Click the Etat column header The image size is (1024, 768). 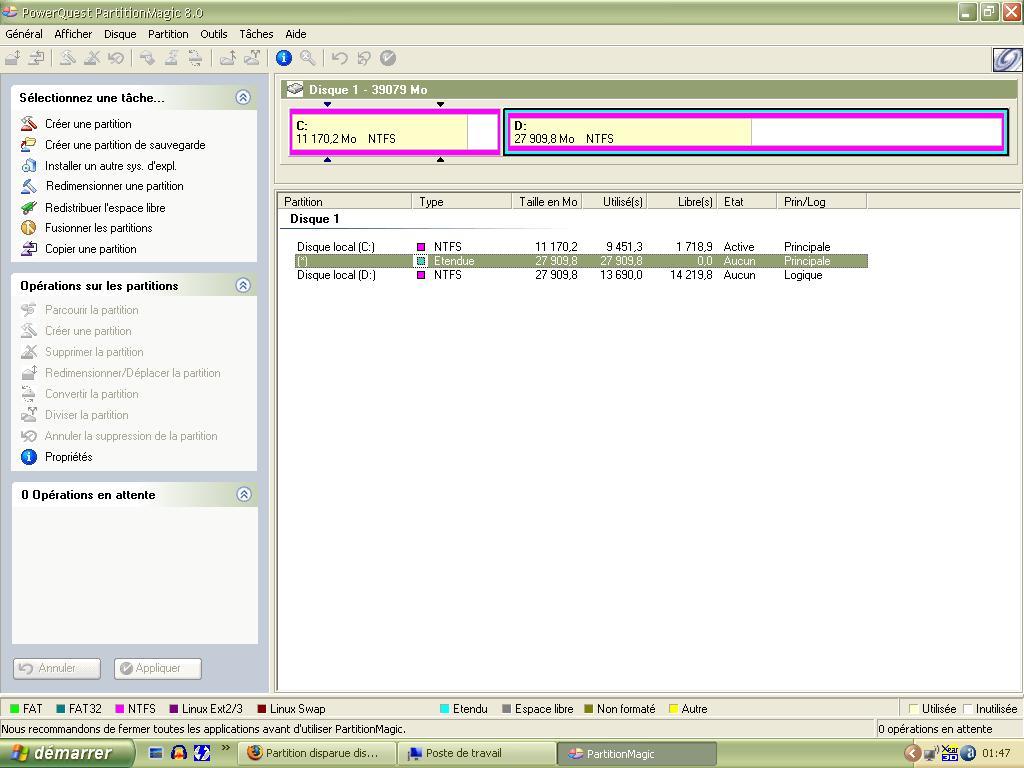[746, 202]
